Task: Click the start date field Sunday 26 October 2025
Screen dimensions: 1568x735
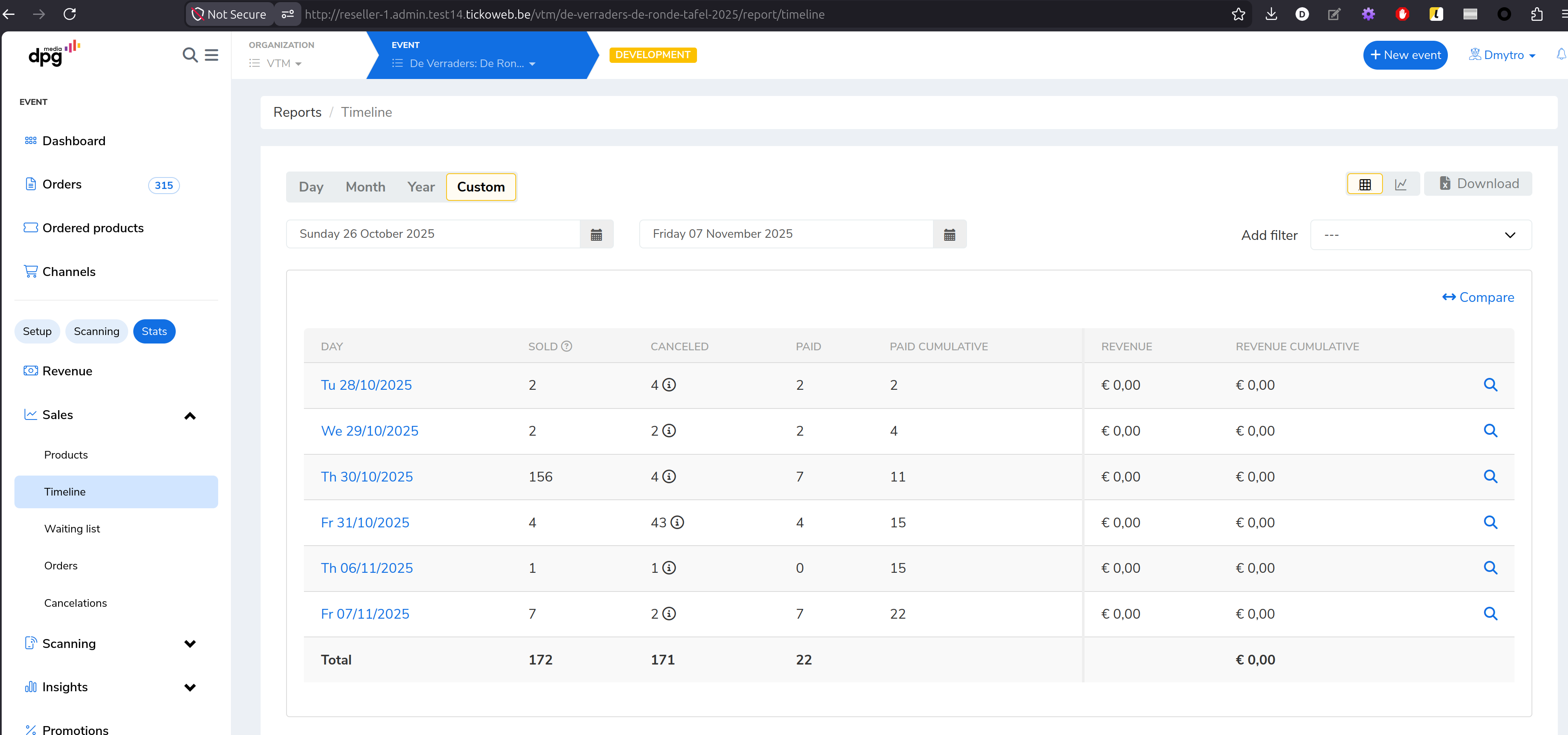Action: [x=433, y=234]
